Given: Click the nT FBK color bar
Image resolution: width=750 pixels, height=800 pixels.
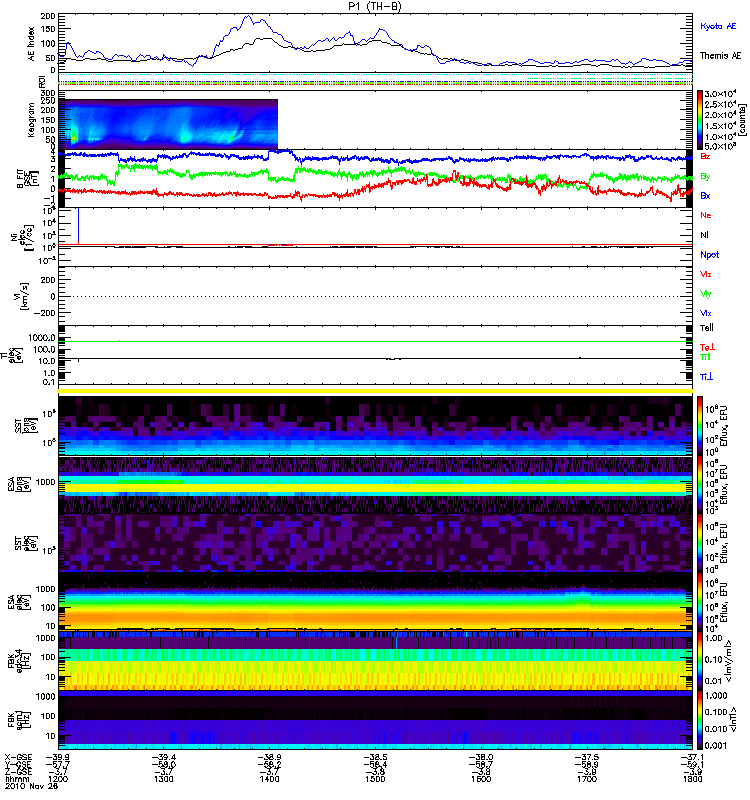Looking at the screenshot, I should pos(700,720).
